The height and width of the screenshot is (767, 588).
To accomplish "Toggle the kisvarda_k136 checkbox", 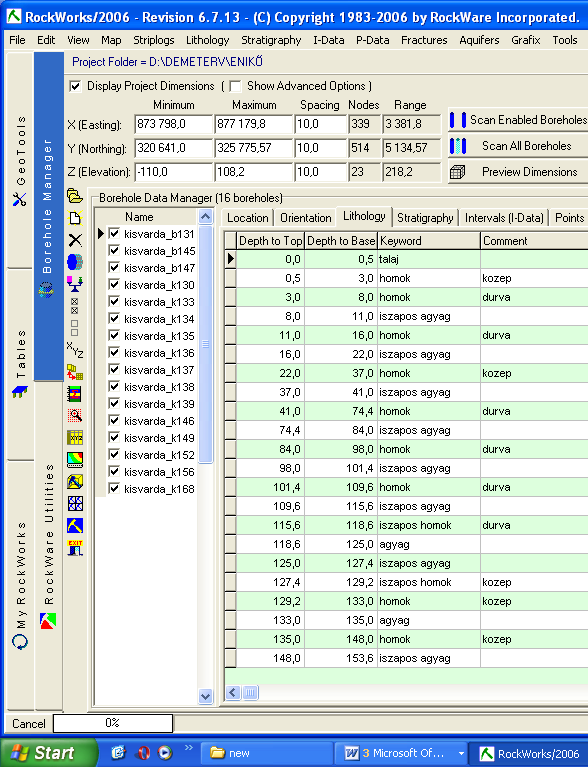I will point(114,353).
